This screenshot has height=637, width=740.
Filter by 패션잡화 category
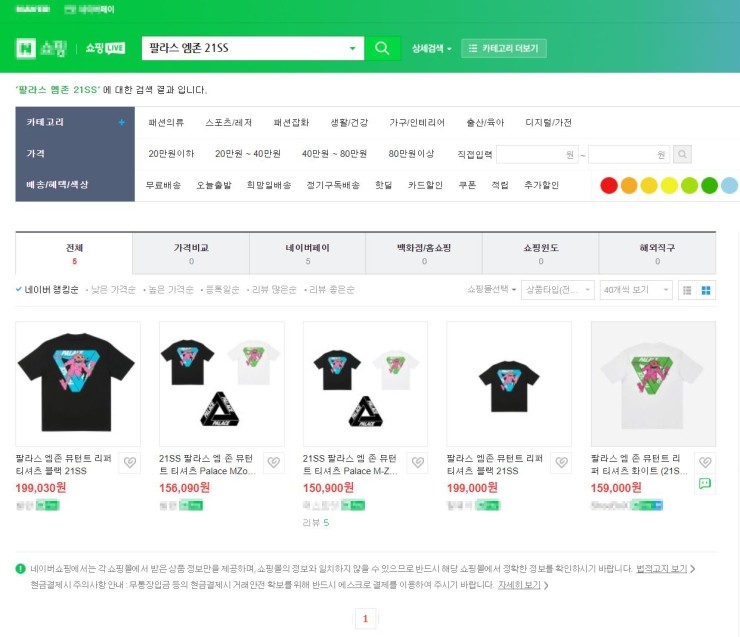pyautogui.click(x=291, y=123)
